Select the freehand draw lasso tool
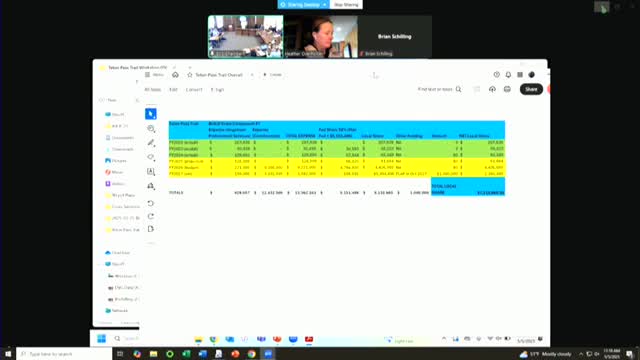640x360 pixels. pos(151,157)
